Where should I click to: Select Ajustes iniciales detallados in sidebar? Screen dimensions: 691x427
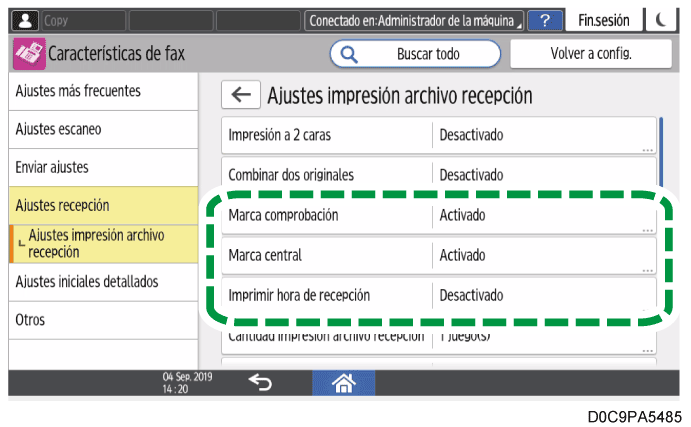pyautogui.click(x=99, y=282)
